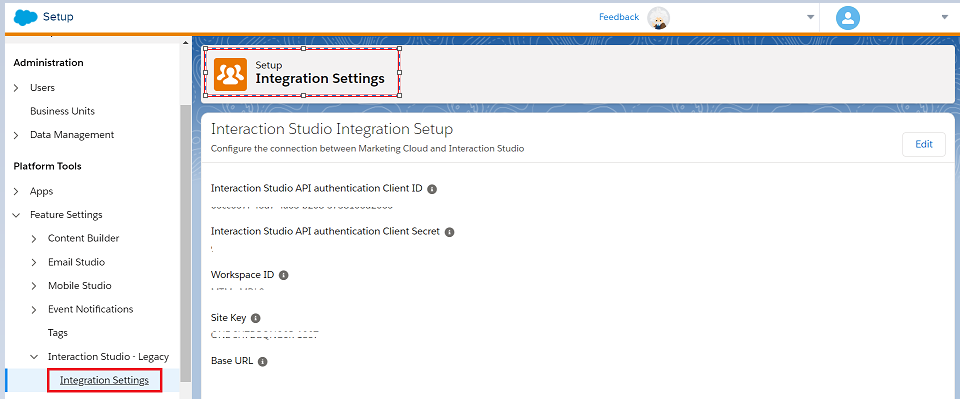Click the Platform Tools section heading
The width and height of the screenshot is (960, 399).
pos(47,166)
